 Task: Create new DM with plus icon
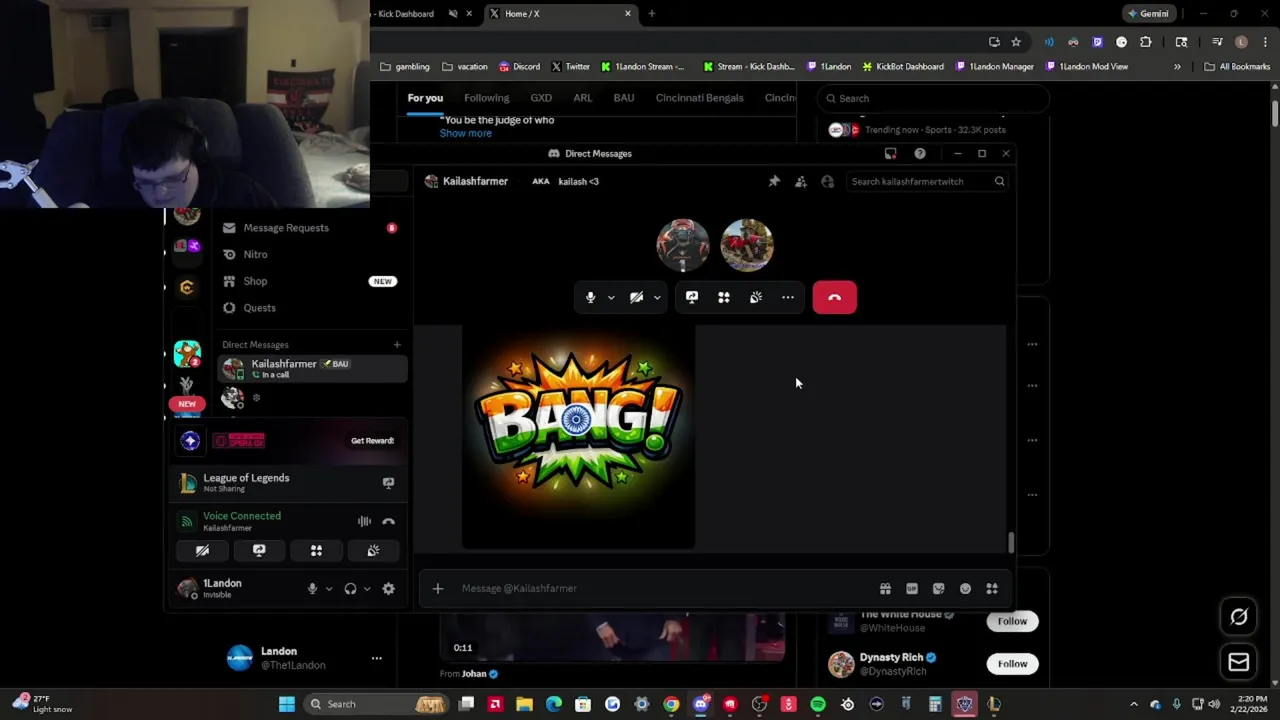click(397, 345)
